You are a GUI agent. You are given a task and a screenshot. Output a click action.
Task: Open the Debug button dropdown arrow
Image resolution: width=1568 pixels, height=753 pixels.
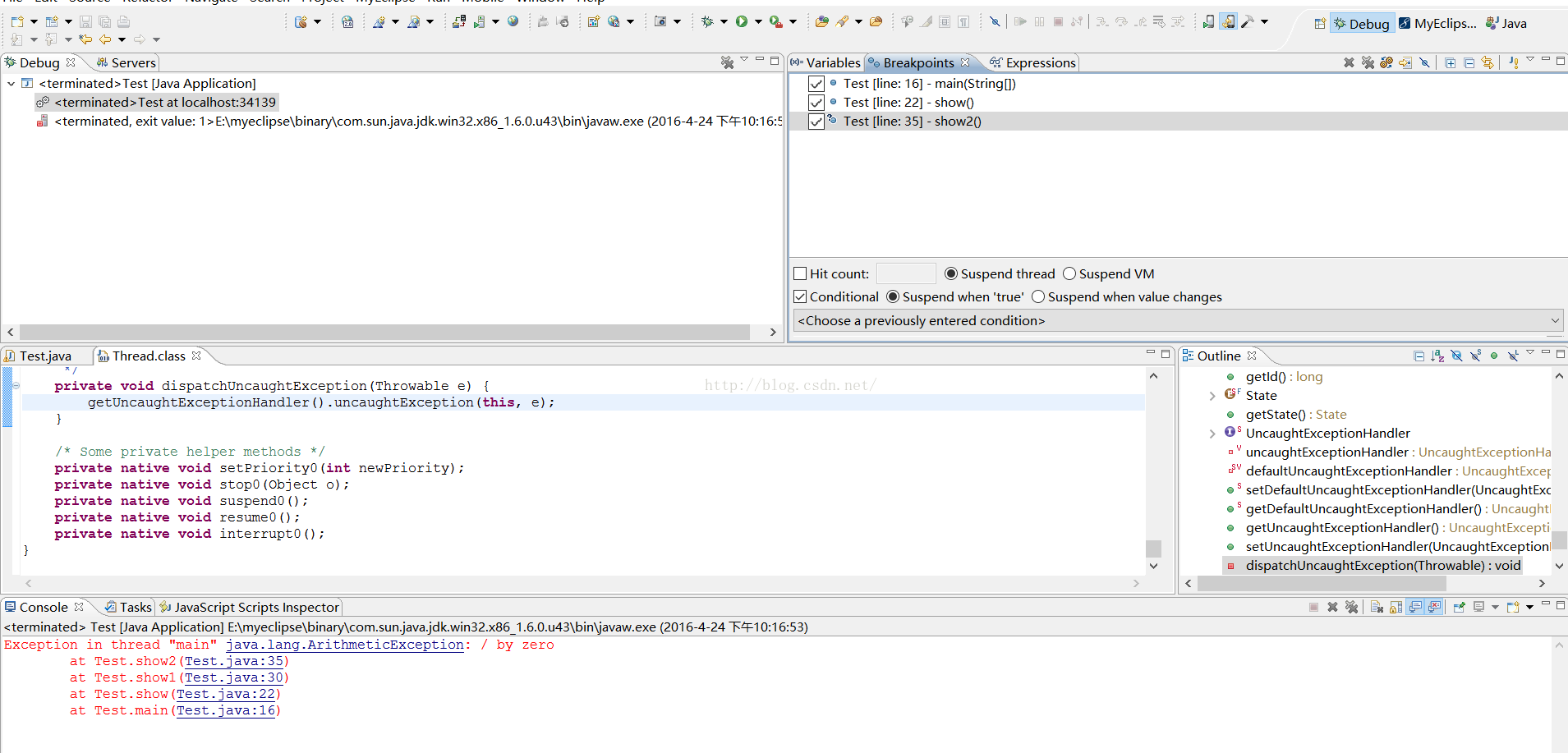click(724, 22)
